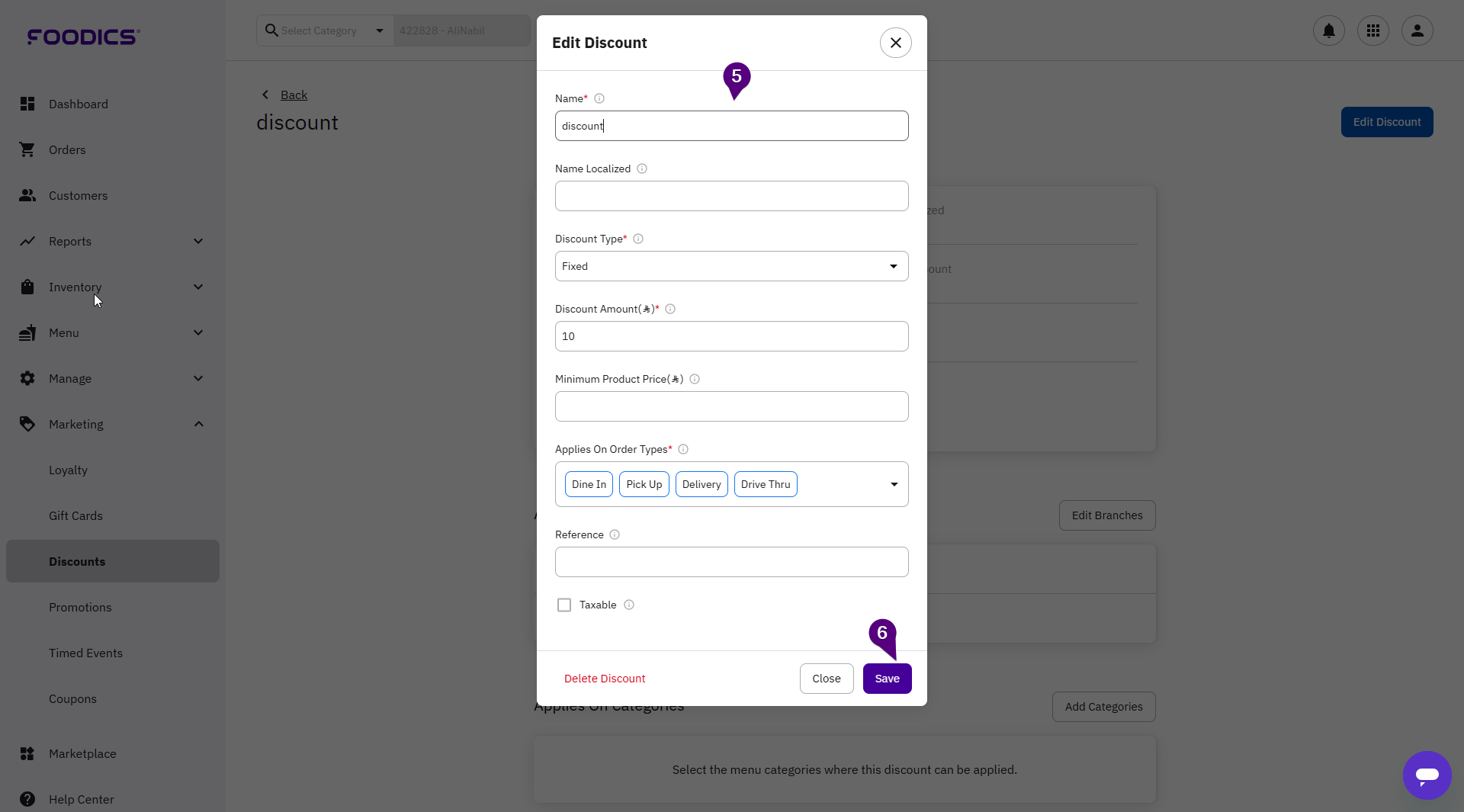1464x812 pixels.
Task: Enable the Taxable checkbox
Action: (x=564, y=605)
